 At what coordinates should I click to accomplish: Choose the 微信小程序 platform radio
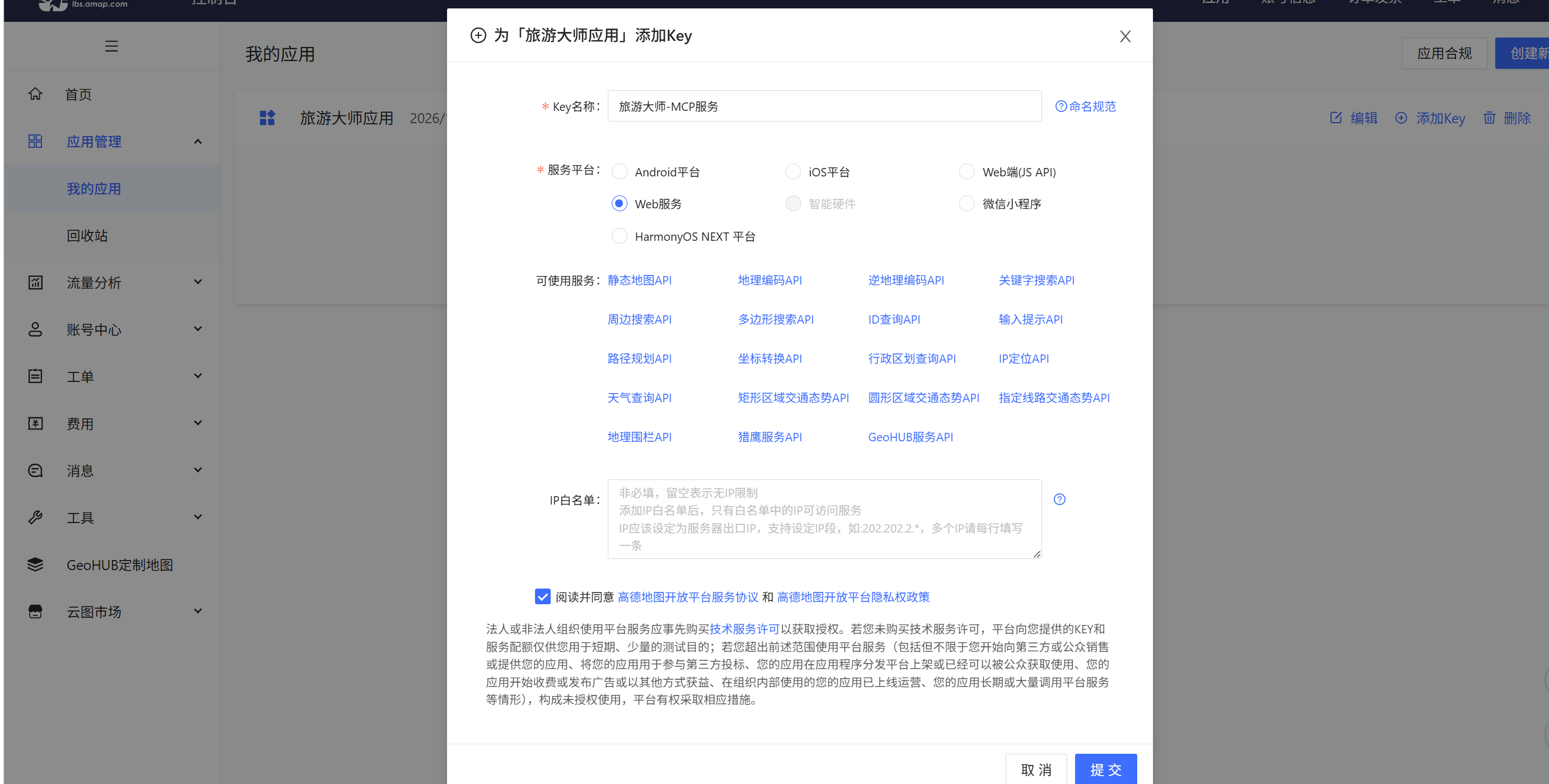coord(967,204)
